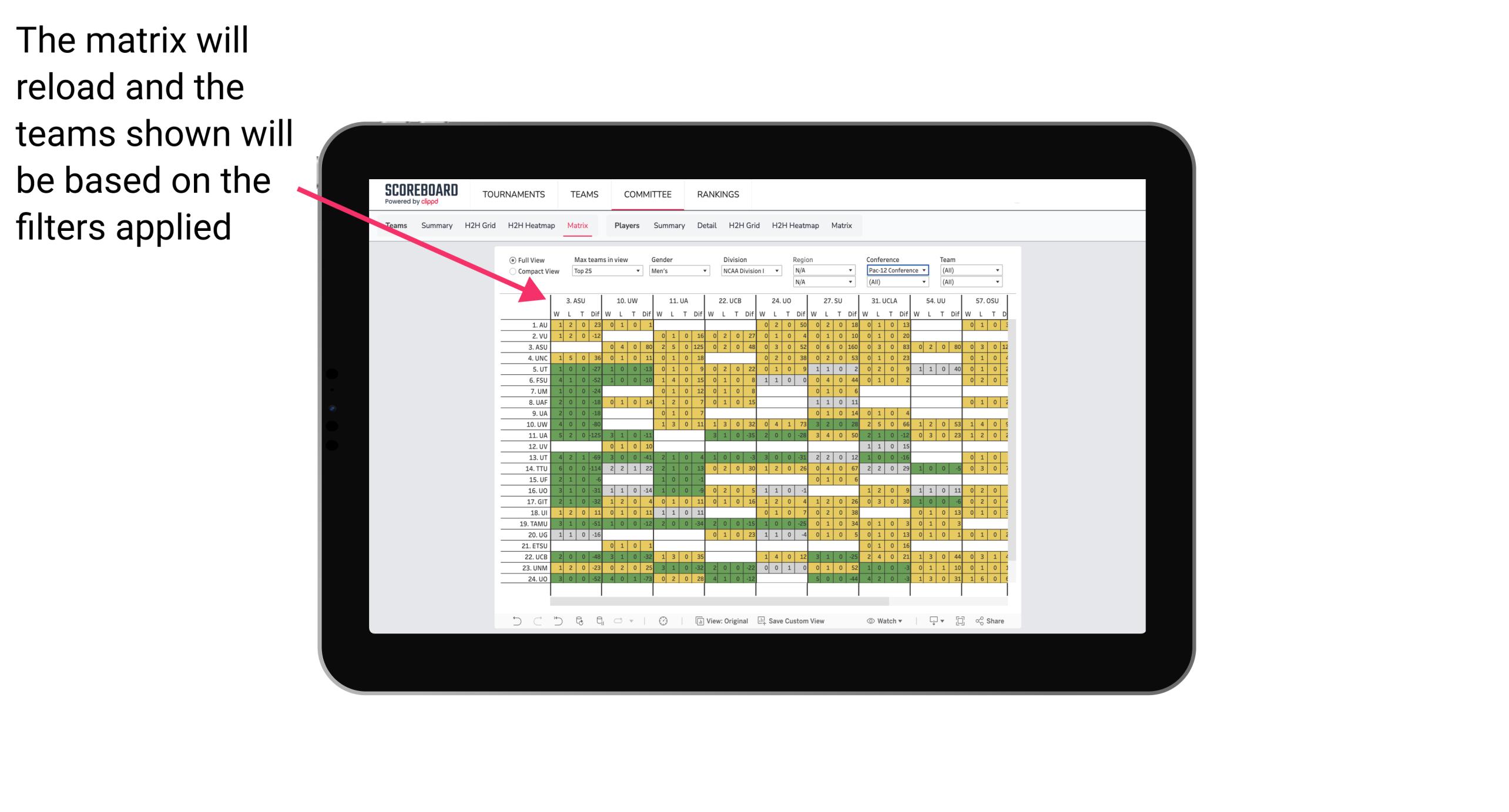Click the undo icon in toolbar
This screenshot has height=812, width=1509.
click(x=510, y=622)
